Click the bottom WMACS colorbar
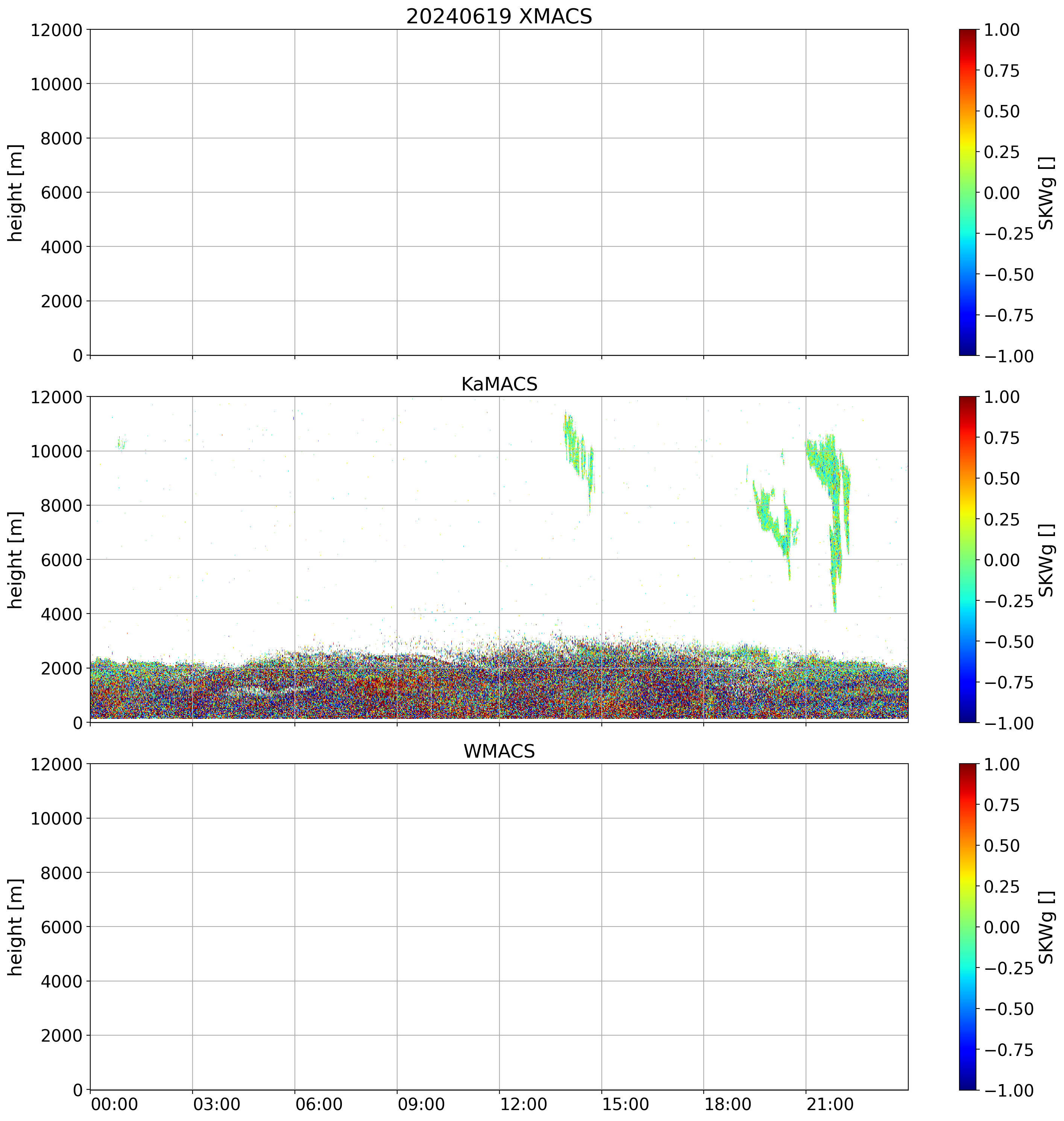The height and width of the screenshot is (1121, 1064). (x=968, y=927)
